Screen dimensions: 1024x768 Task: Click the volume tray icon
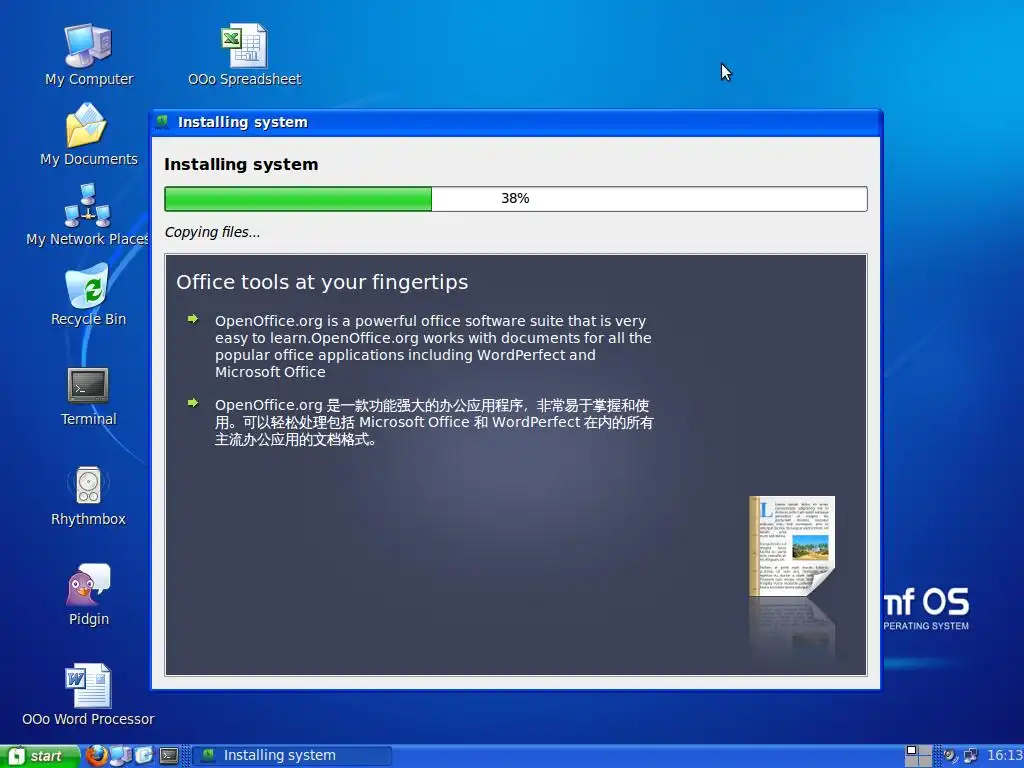tap(950, 756)
